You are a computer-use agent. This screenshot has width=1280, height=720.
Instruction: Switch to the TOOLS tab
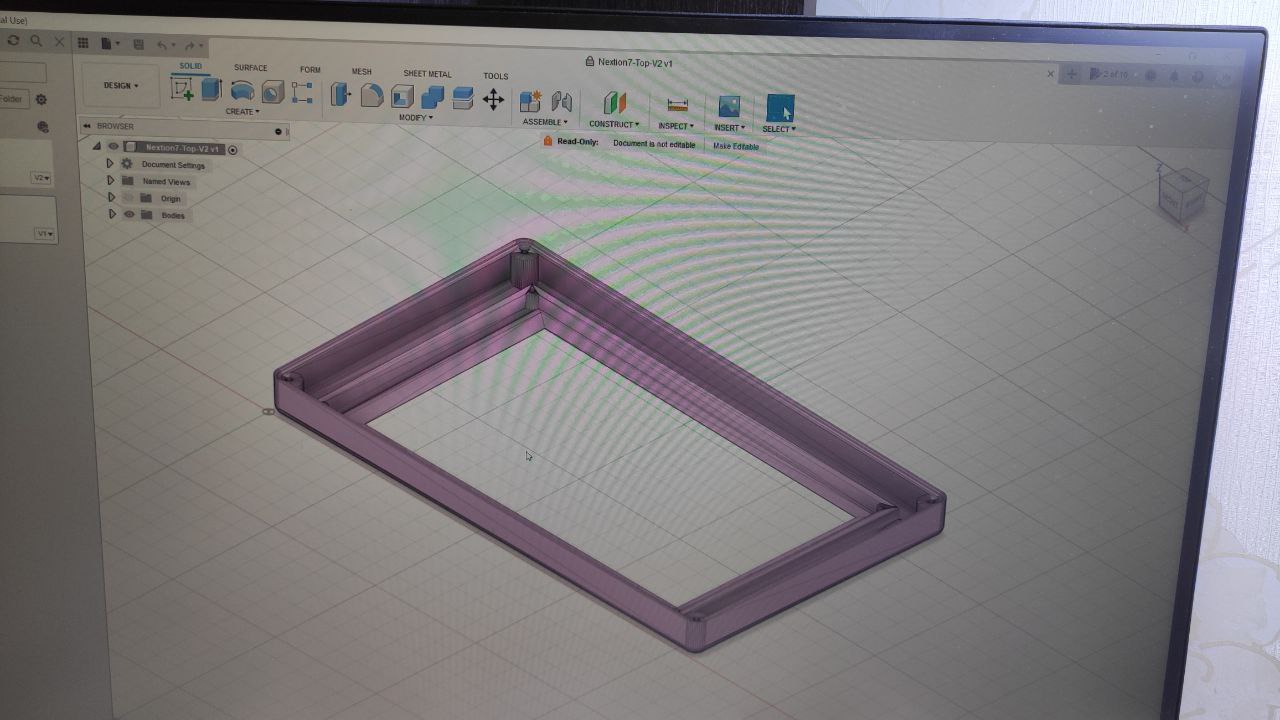pyautogui.click(x=495, y=76)
